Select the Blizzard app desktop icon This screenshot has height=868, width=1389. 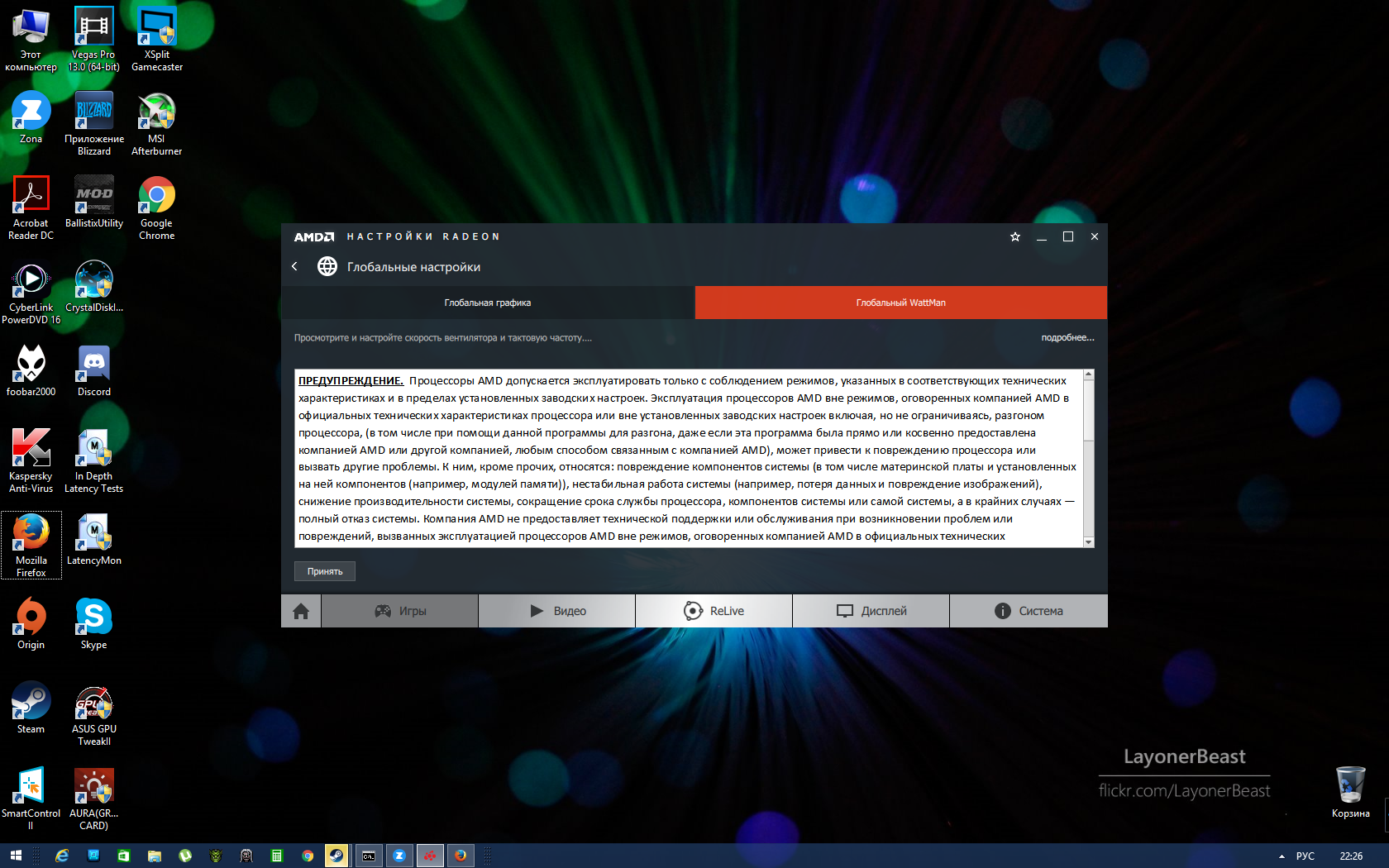pyautogui.click(x=94, y=124)
